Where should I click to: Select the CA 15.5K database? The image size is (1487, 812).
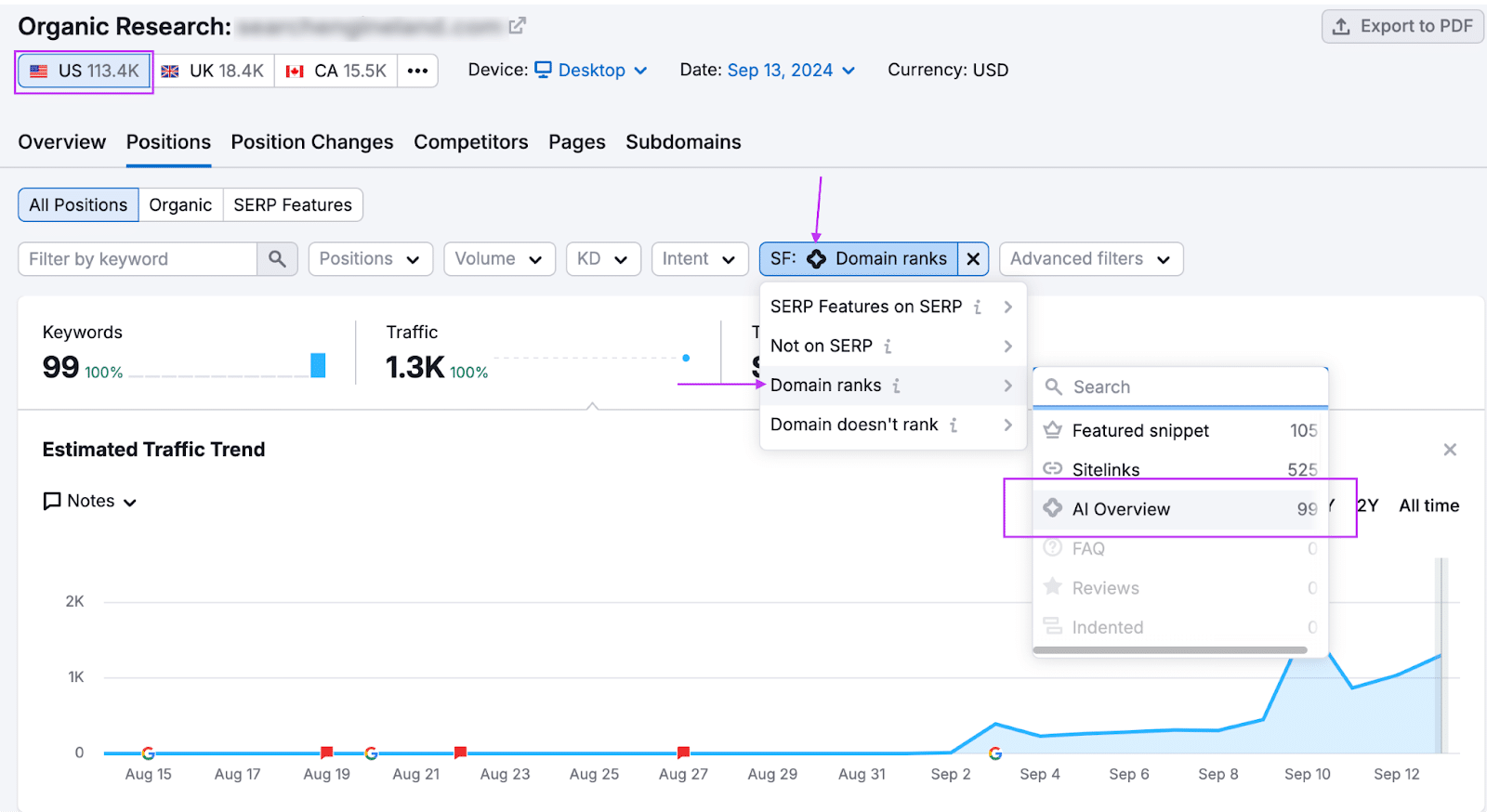tap(336, 71)
